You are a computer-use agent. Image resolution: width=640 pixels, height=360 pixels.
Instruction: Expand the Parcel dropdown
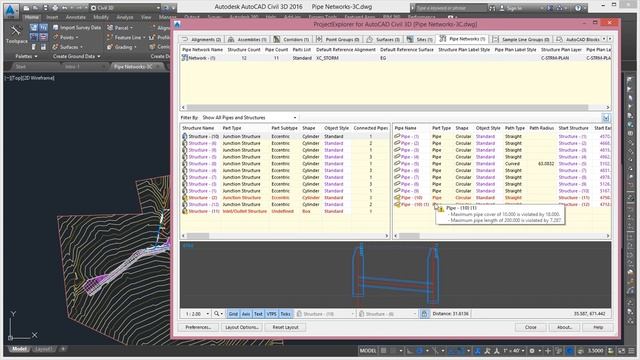[120, 28]
